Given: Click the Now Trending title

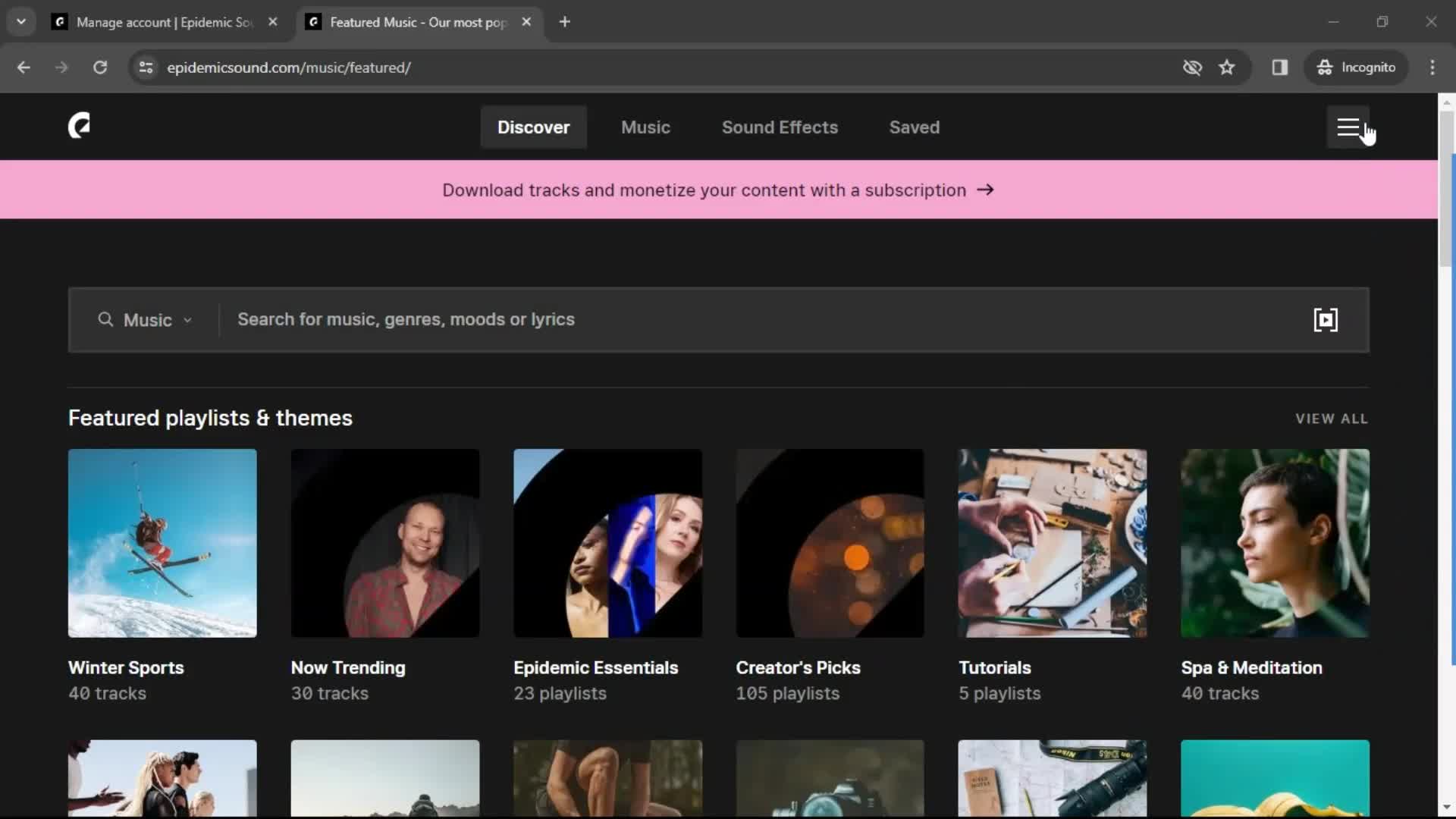Looking at the screenshot, I should 348,667.
